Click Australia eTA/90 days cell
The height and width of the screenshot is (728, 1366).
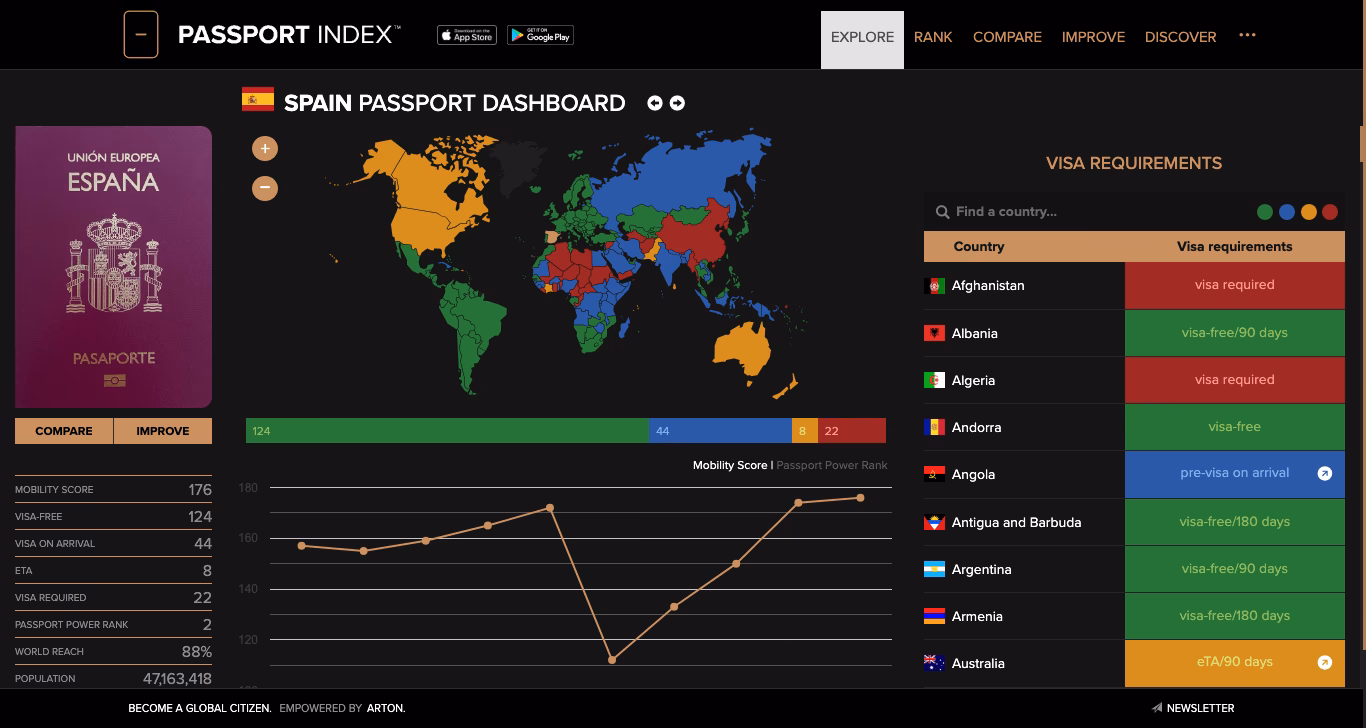(1235, 662)
